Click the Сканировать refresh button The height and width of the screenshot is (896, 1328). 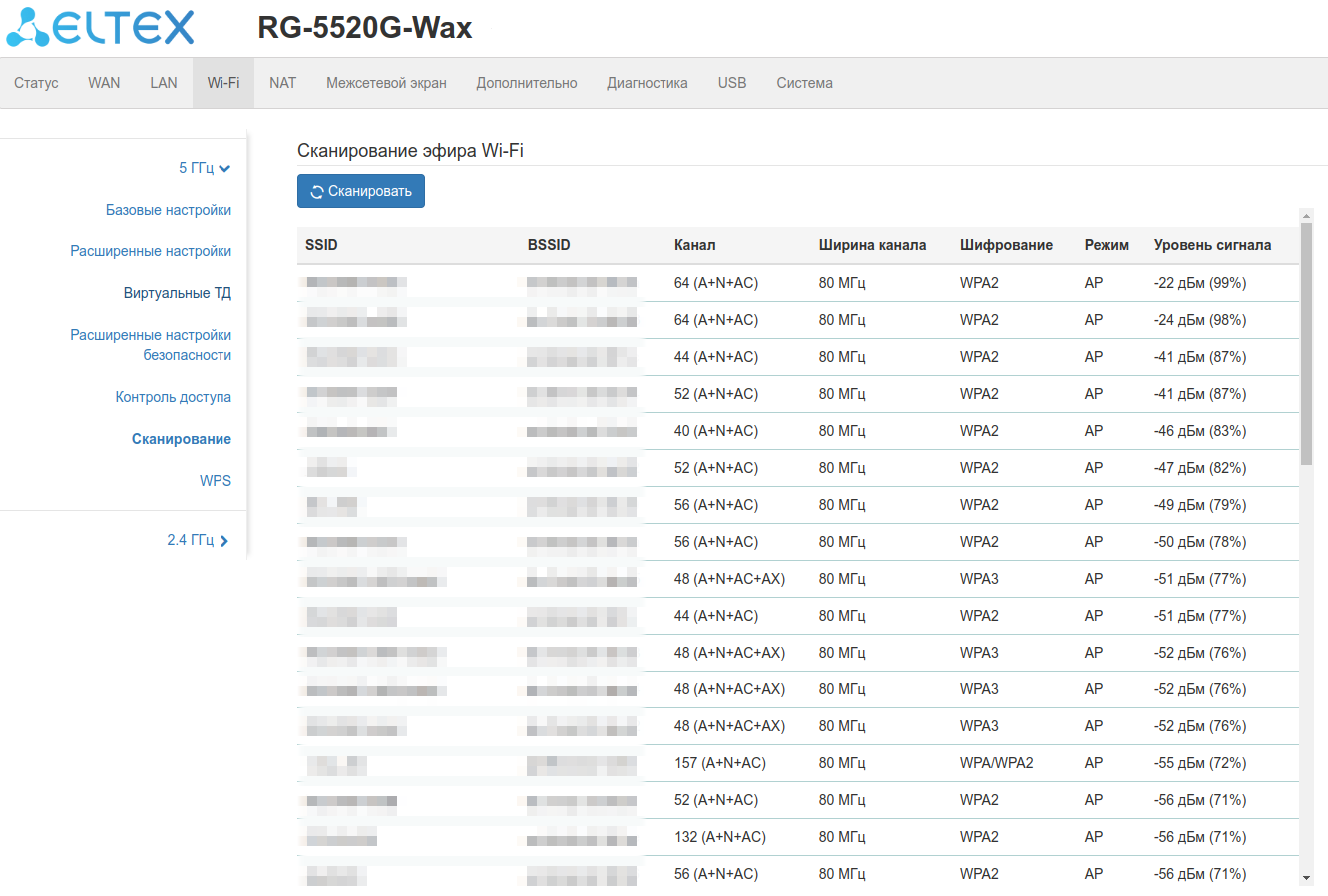360,191
